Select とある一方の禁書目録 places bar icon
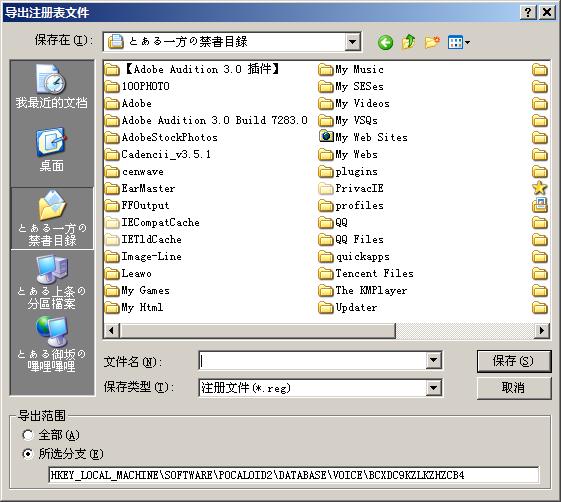 (52, 218)
